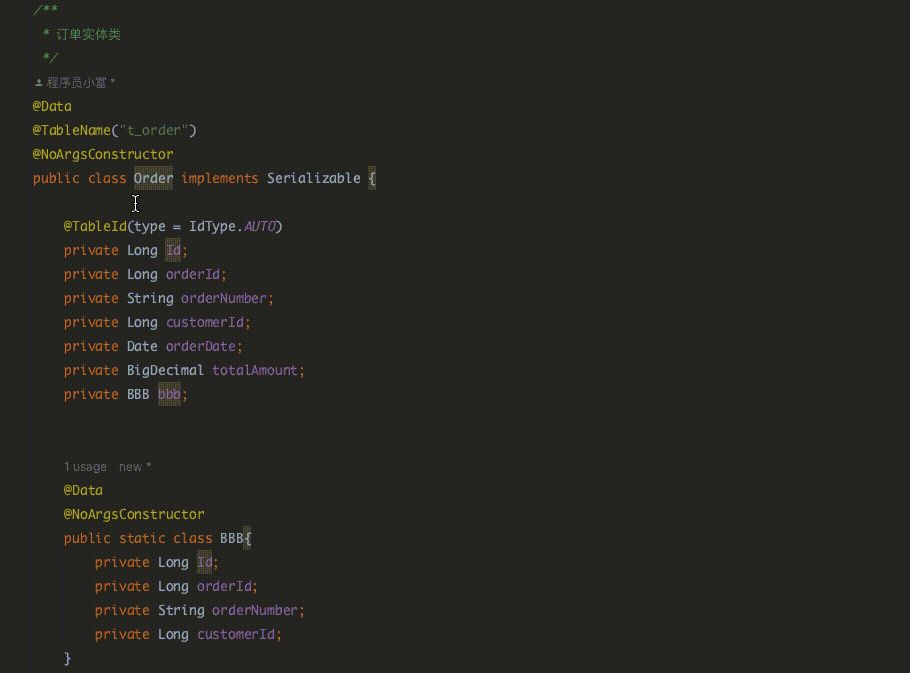Click the author hint icon above @Data
Image resolution: width=910 pixels, height=673 pixels.
point(38,83)
